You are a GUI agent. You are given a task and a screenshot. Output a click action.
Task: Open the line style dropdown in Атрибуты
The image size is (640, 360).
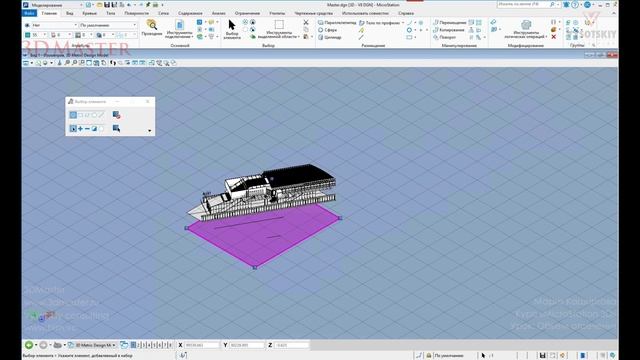click(61, 36)
